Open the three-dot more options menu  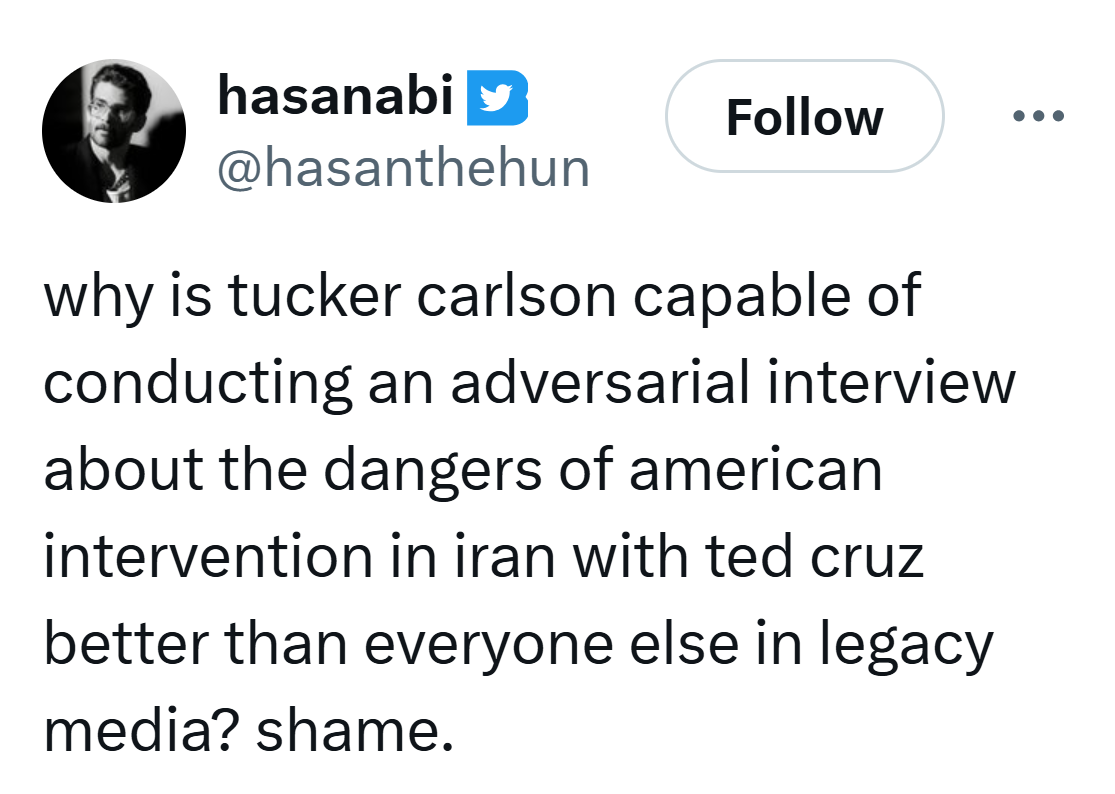coord(1038,116)
